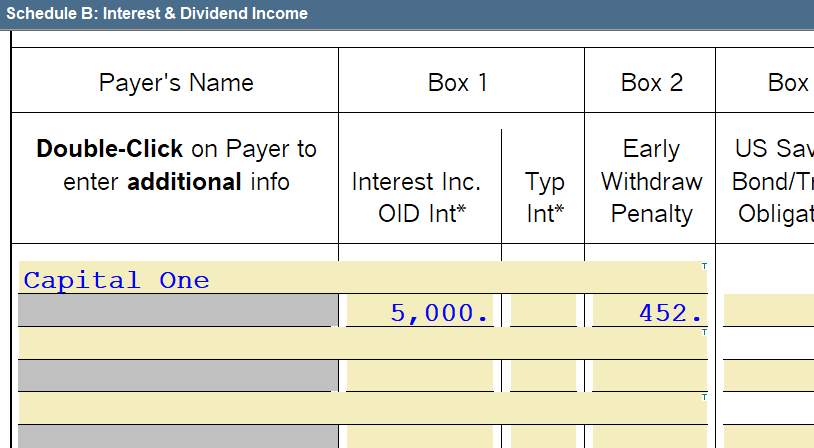Click the US Savings Bond field for Capital One
814x448 pixels.
click(x=768, y=312)
